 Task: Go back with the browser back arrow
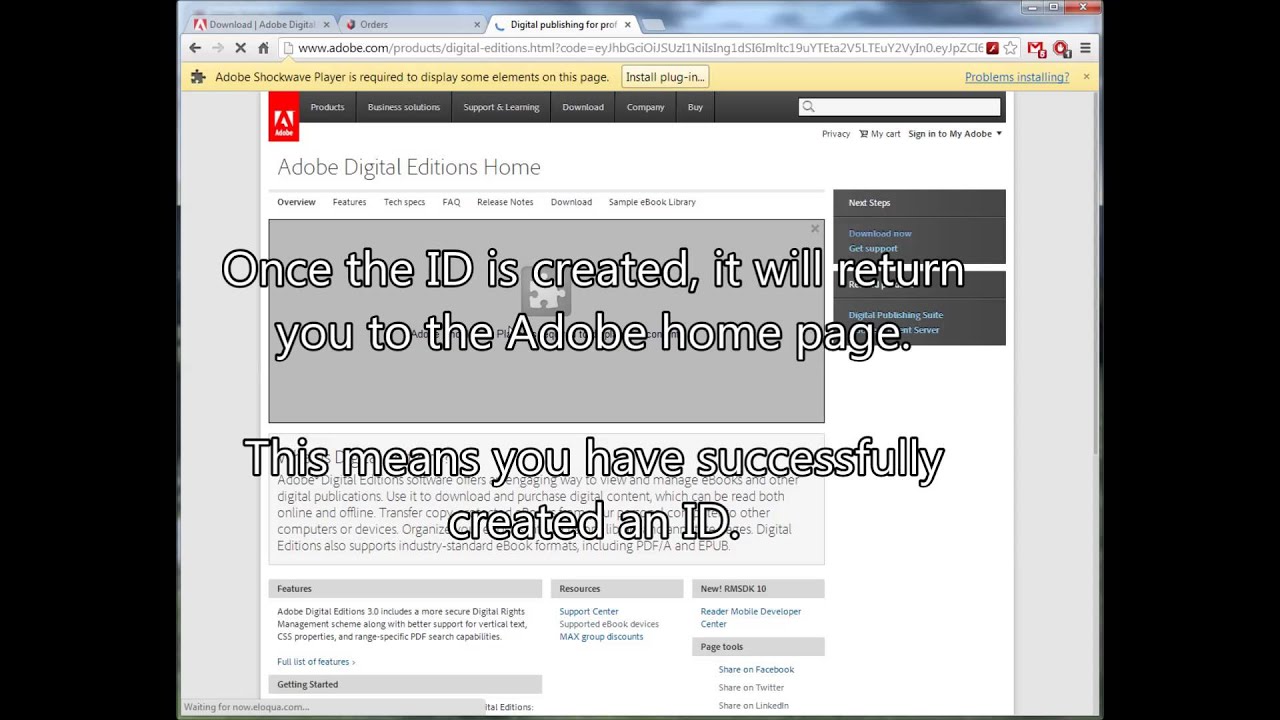(195, 48)
